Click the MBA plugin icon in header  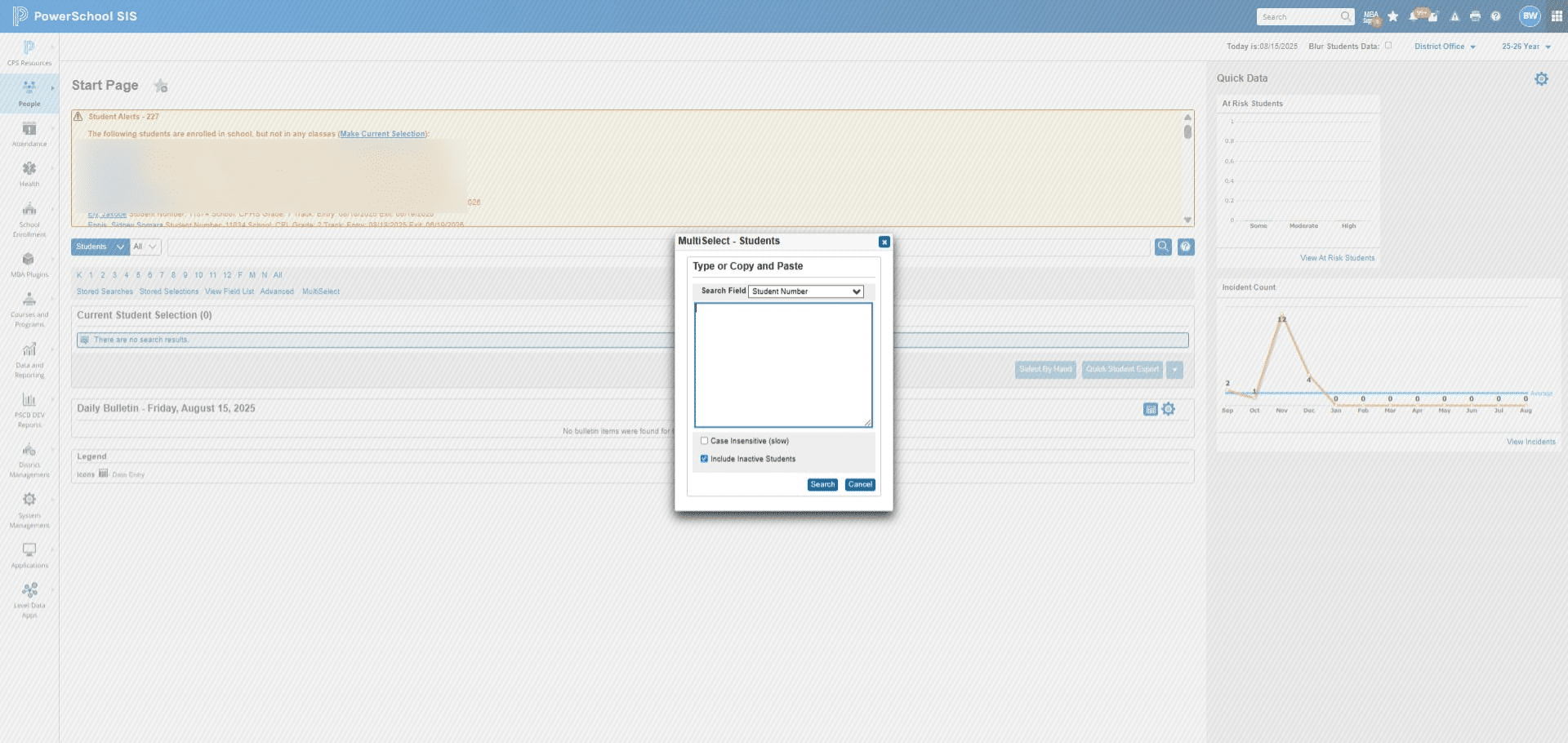point(1371,16)
